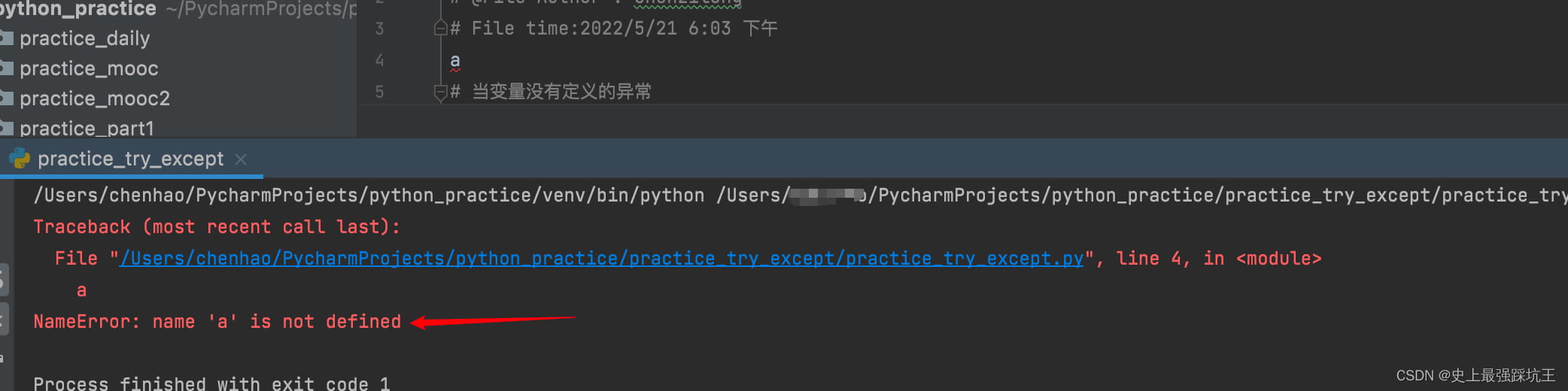1568x391 pixels.
Task: Click the Chinese comment on line 5
Action: point(561,92)
